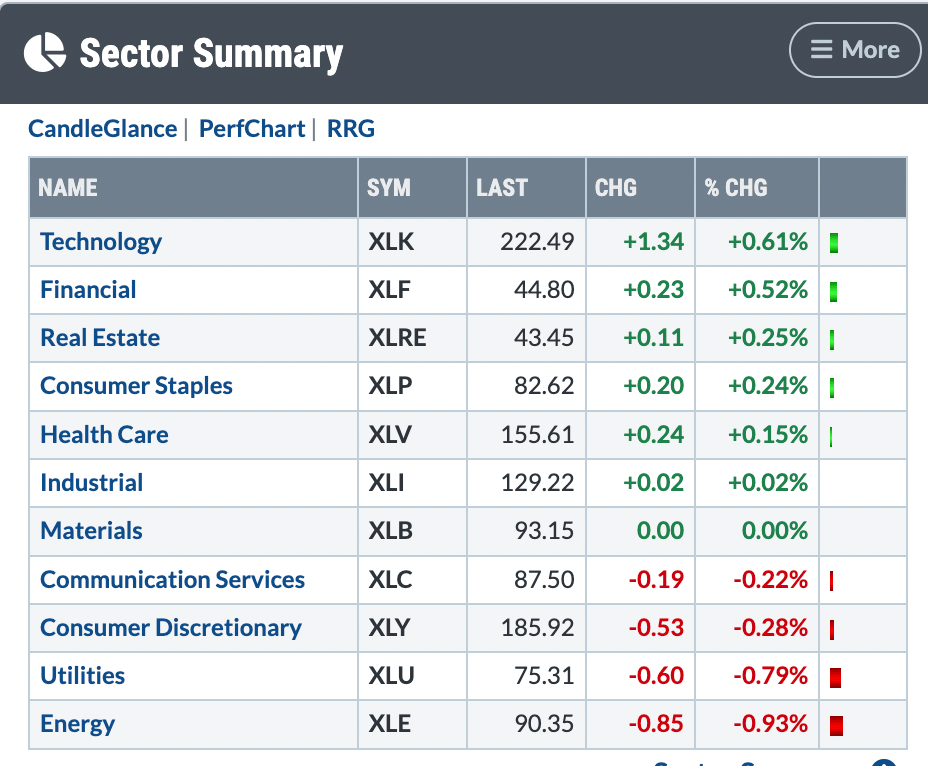Click the Sector Summary pie chart icon
928x766 pixels.
45,52
